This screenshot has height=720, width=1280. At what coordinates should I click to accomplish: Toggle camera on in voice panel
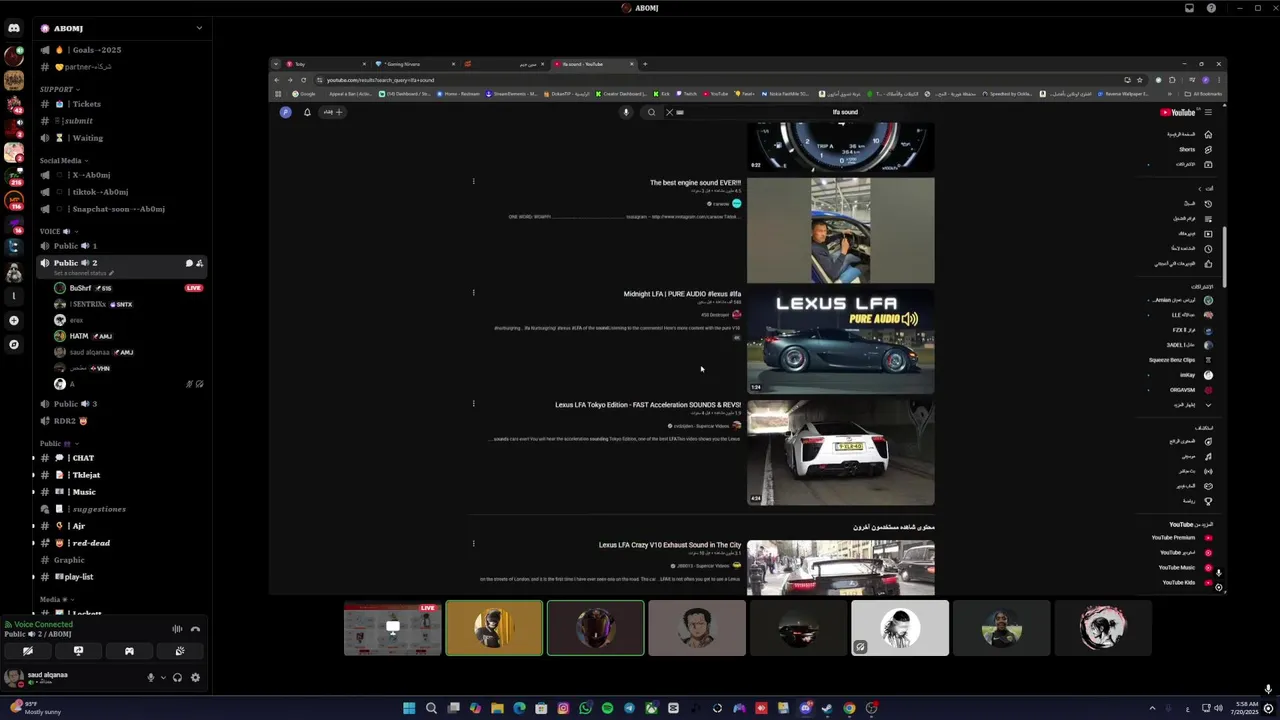pos(28,651)
